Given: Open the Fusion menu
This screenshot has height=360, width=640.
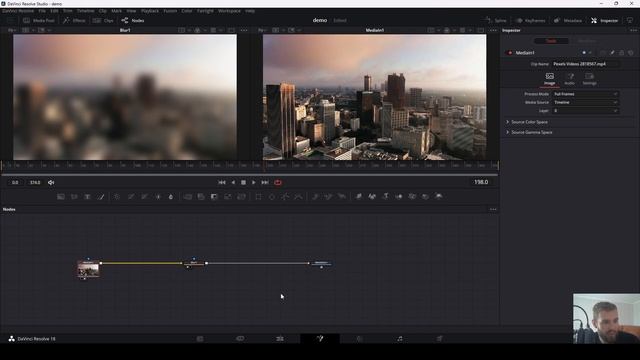Looking at the screenshot, I should (x=170, y=11).
